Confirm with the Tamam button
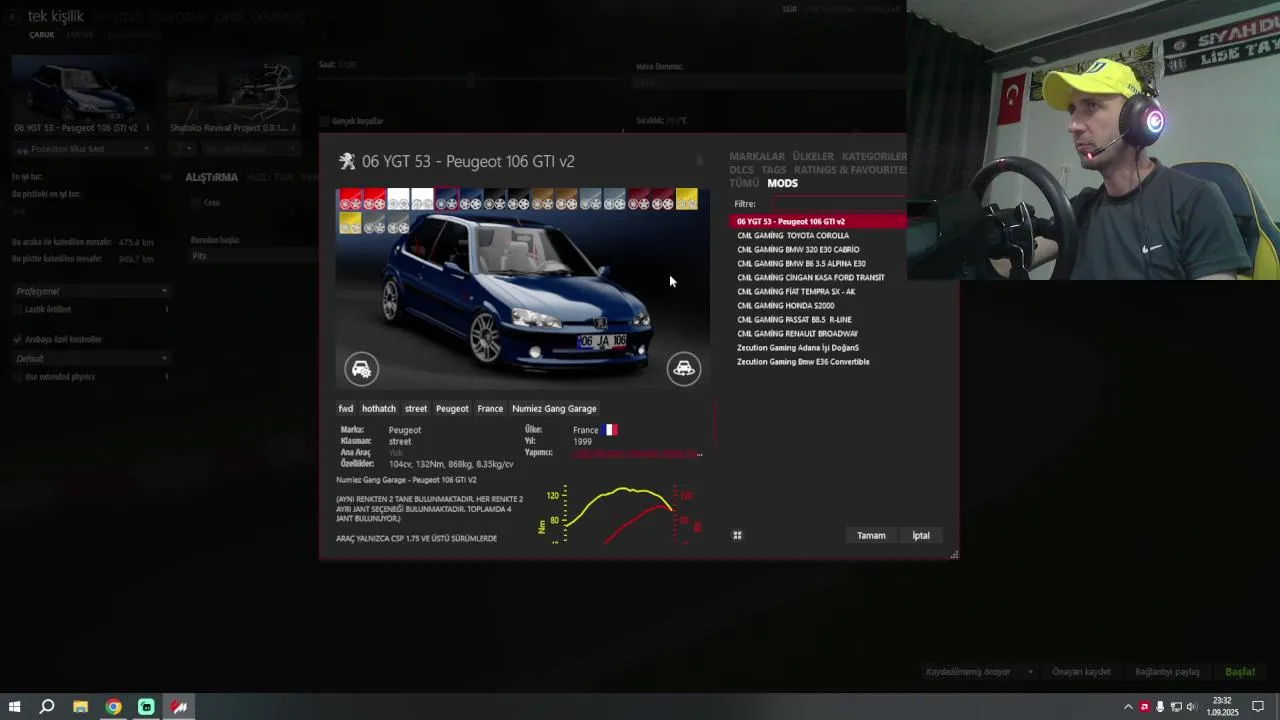Screen dimensions: 1280x720 (871, 535)
